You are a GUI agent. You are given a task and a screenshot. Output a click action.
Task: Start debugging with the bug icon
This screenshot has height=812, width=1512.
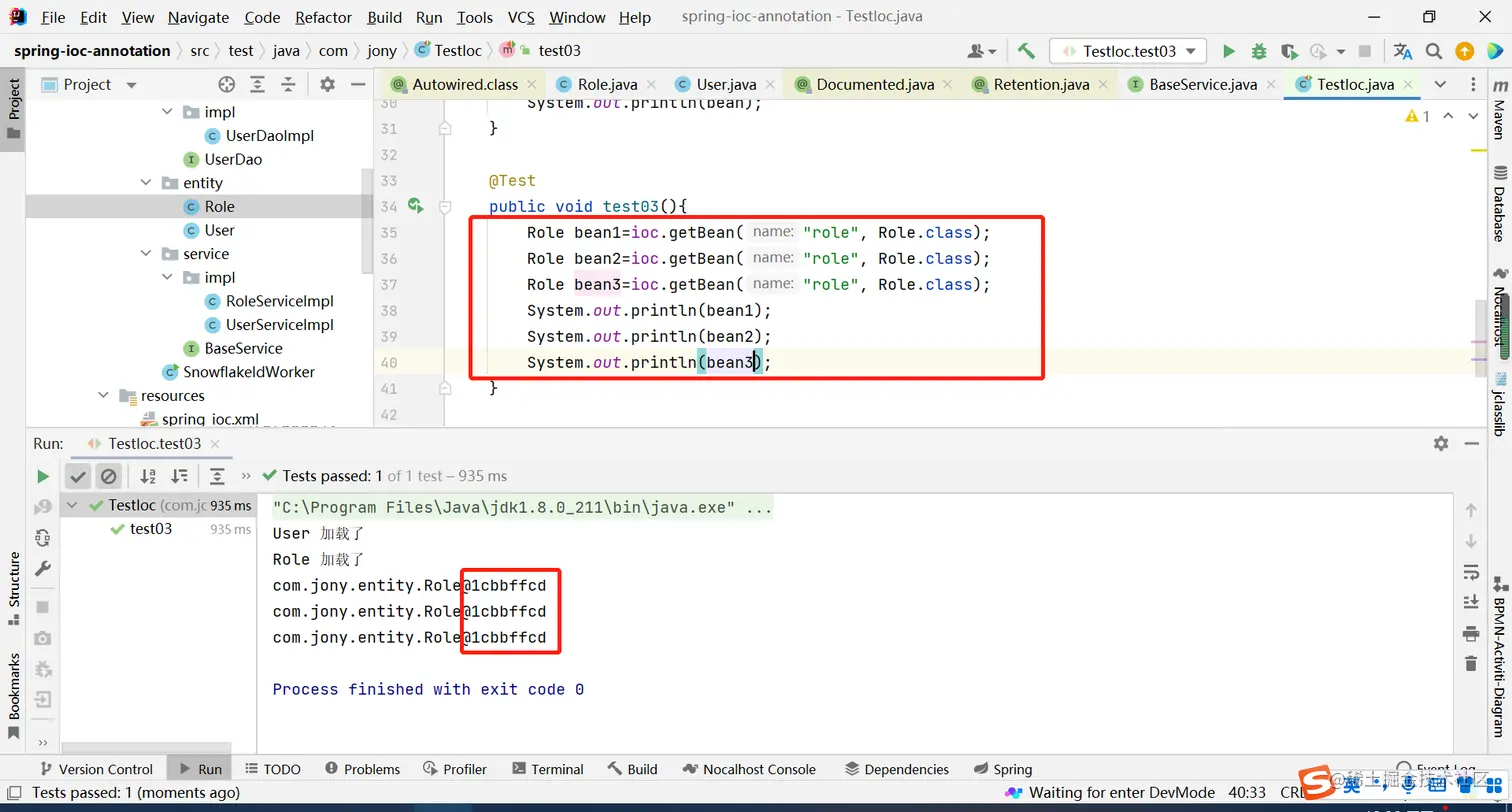pyautogui.click(x=1259, y=51)
